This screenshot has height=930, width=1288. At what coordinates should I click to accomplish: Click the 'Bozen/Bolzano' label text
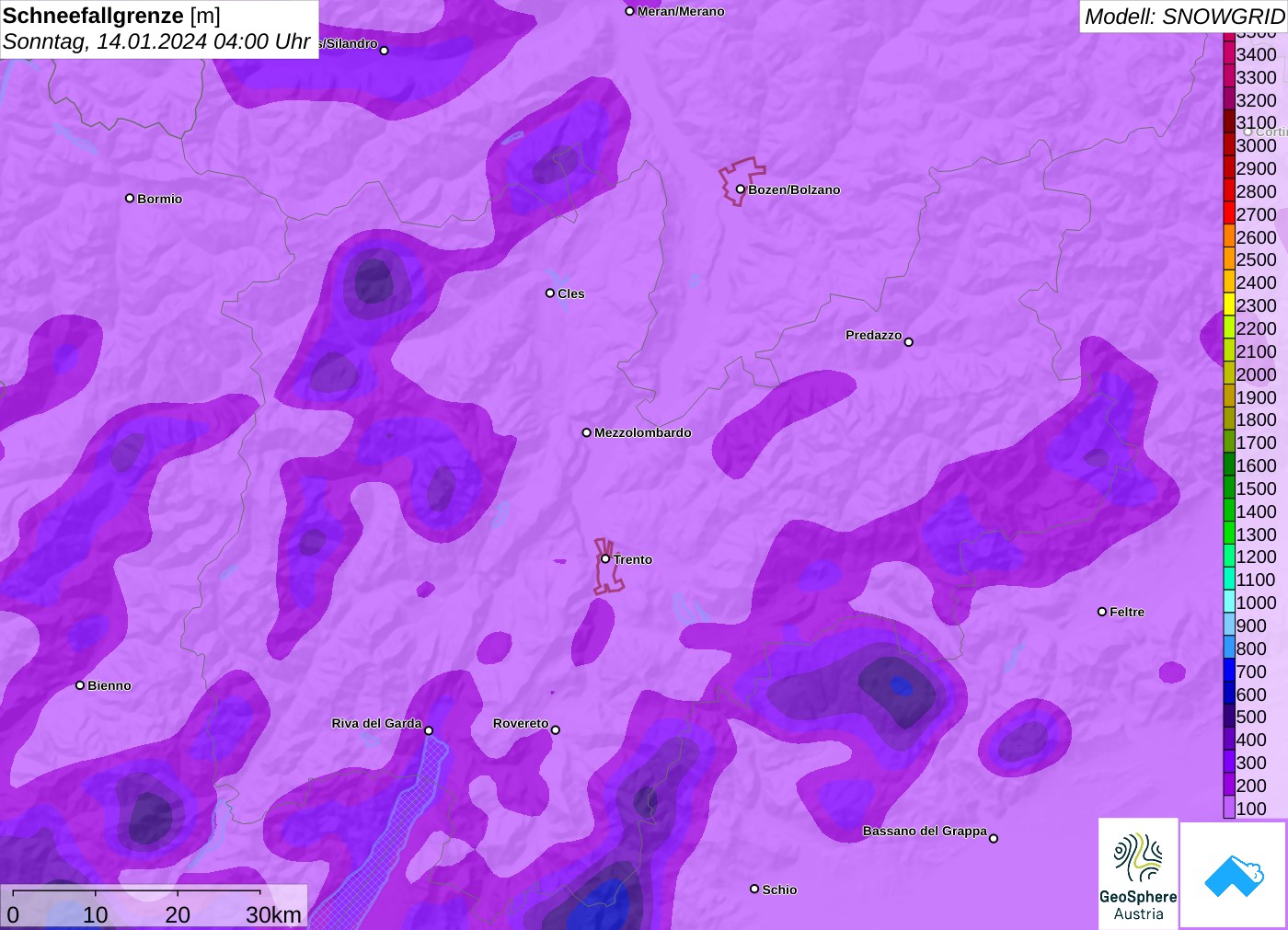[x=794, y=189]
